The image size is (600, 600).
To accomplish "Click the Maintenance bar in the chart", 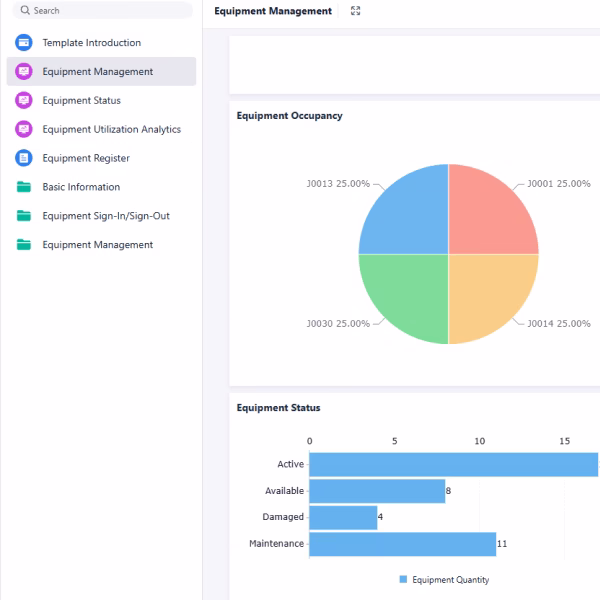I will [x=402, y=544].
